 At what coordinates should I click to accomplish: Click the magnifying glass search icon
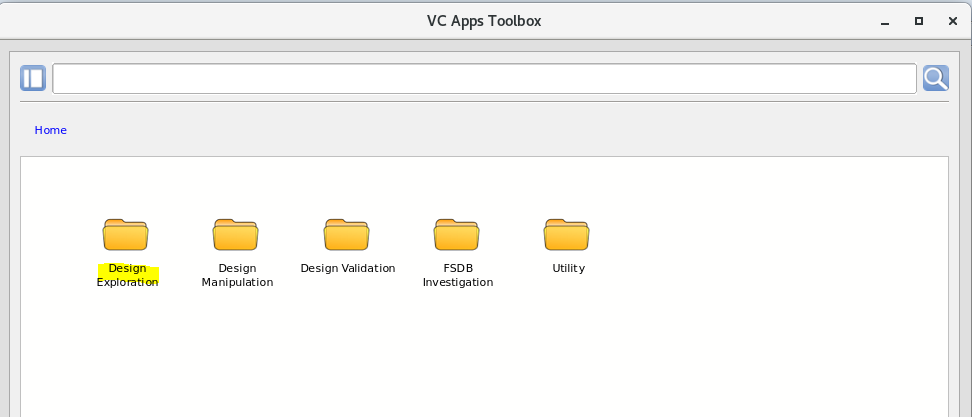pyautogui.click(x=935, y=79)
